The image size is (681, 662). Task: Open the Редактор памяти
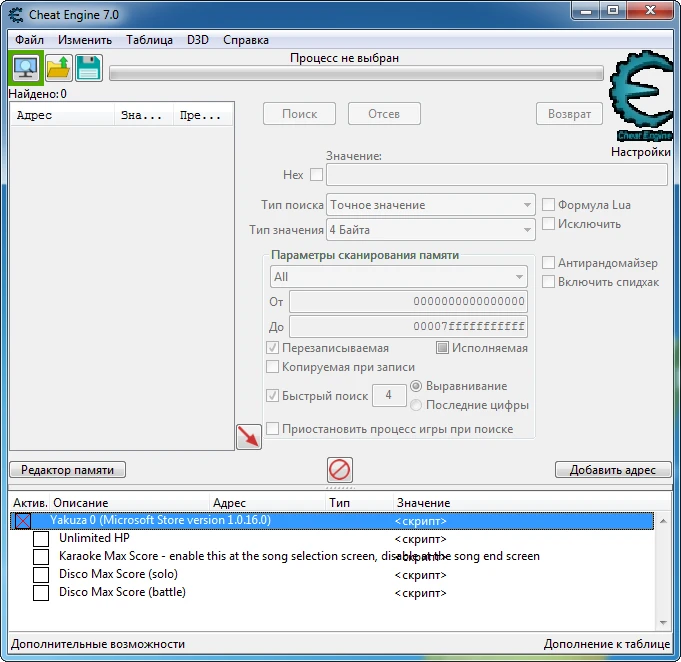[67, 470]
